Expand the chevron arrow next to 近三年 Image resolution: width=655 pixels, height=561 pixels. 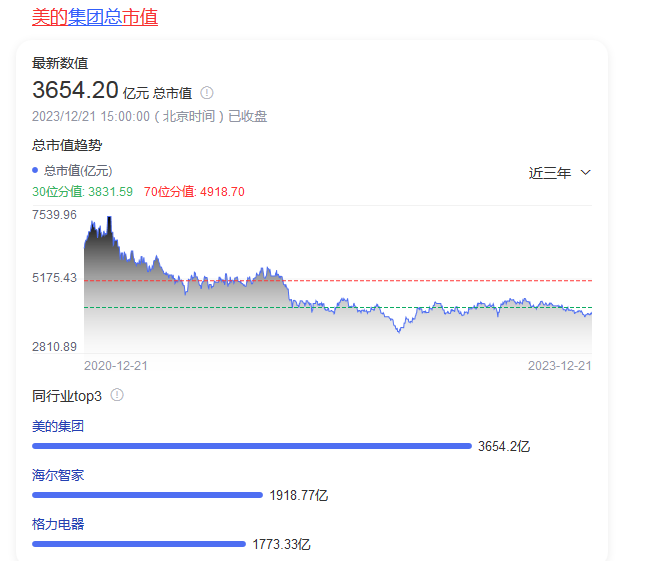586,173
